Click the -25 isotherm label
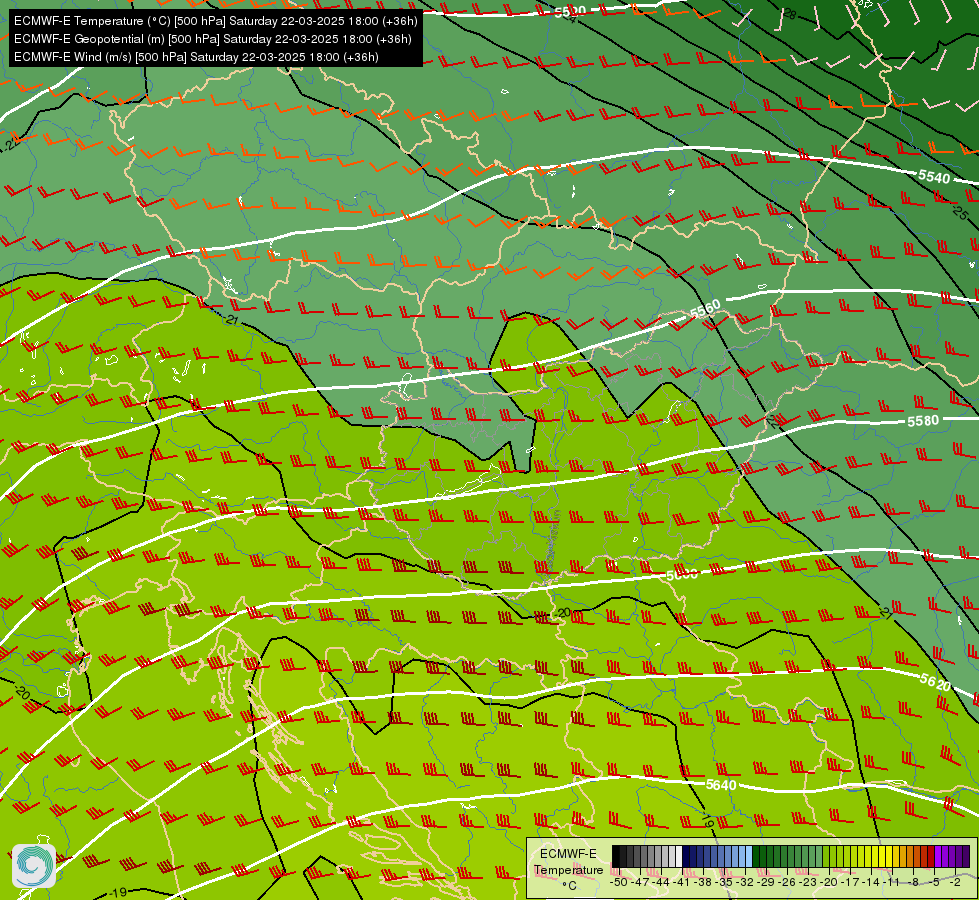 click(x=961, y=213)
